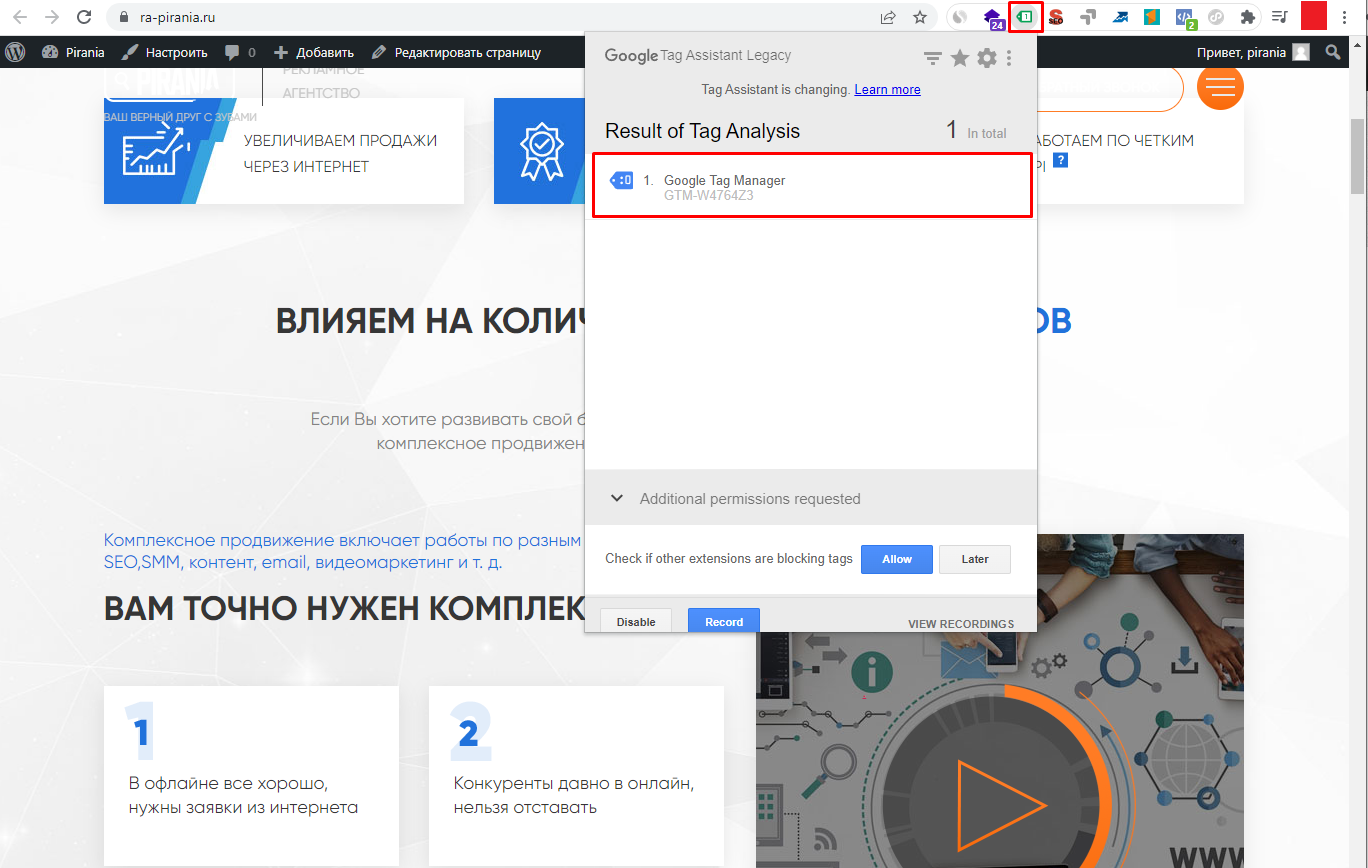Click the share page icon in address bar
The height and width of the screenshot is (868, 1368).
887,17
